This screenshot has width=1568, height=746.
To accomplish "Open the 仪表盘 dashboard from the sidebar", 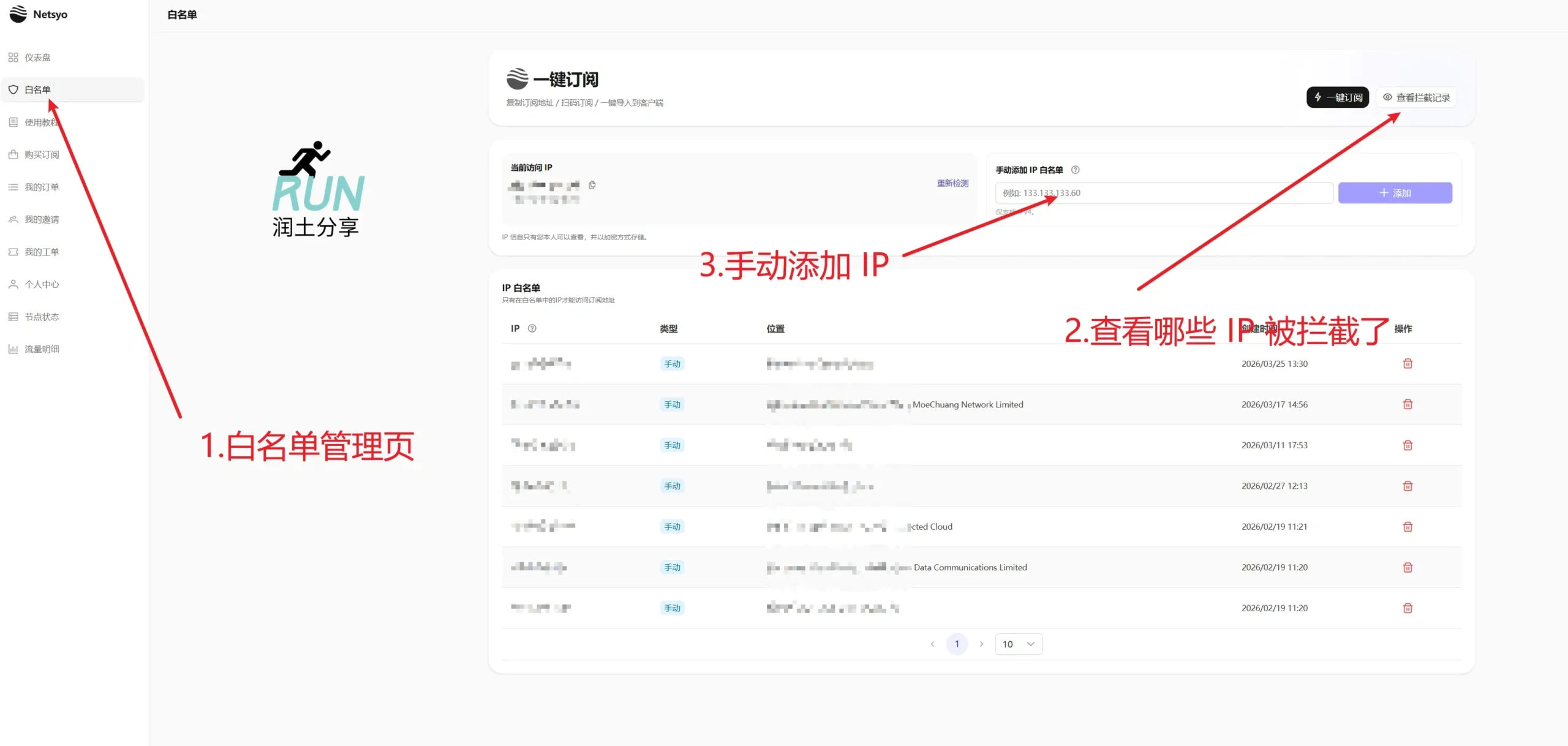I will pyautogui.click(x=38, y=57).
